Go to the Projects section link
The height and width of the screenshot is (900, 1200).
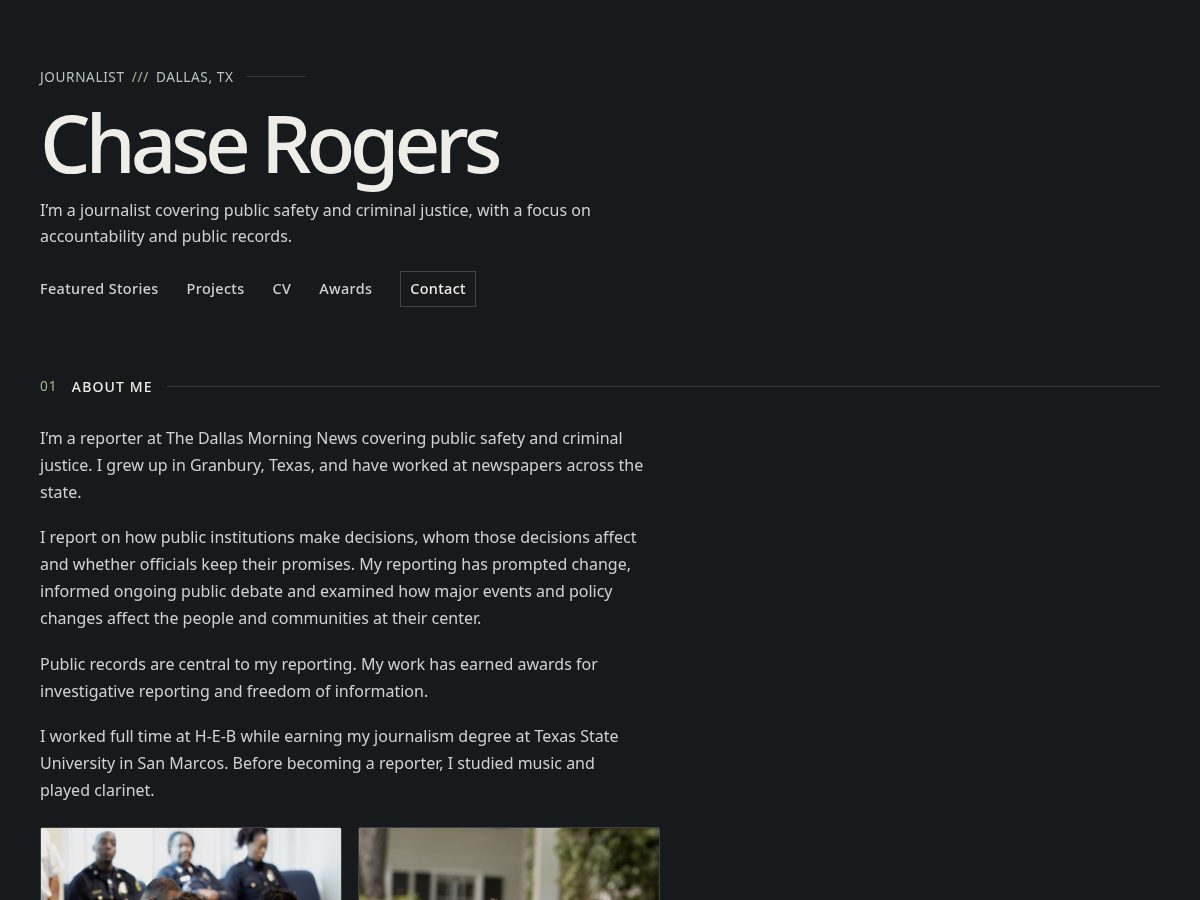pos(215,289)
